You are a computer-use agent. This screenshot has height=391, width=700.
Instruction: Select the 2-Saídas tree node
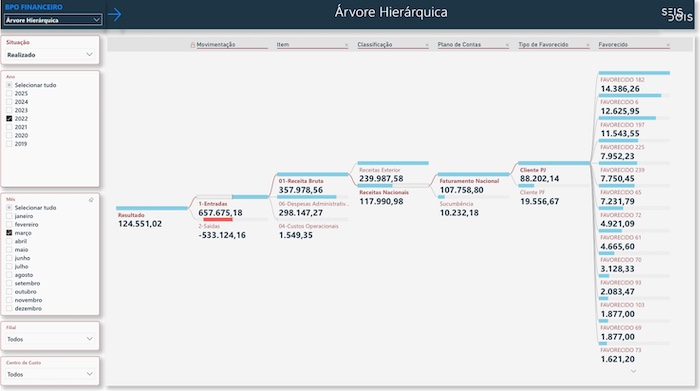[x=222, y=231]
